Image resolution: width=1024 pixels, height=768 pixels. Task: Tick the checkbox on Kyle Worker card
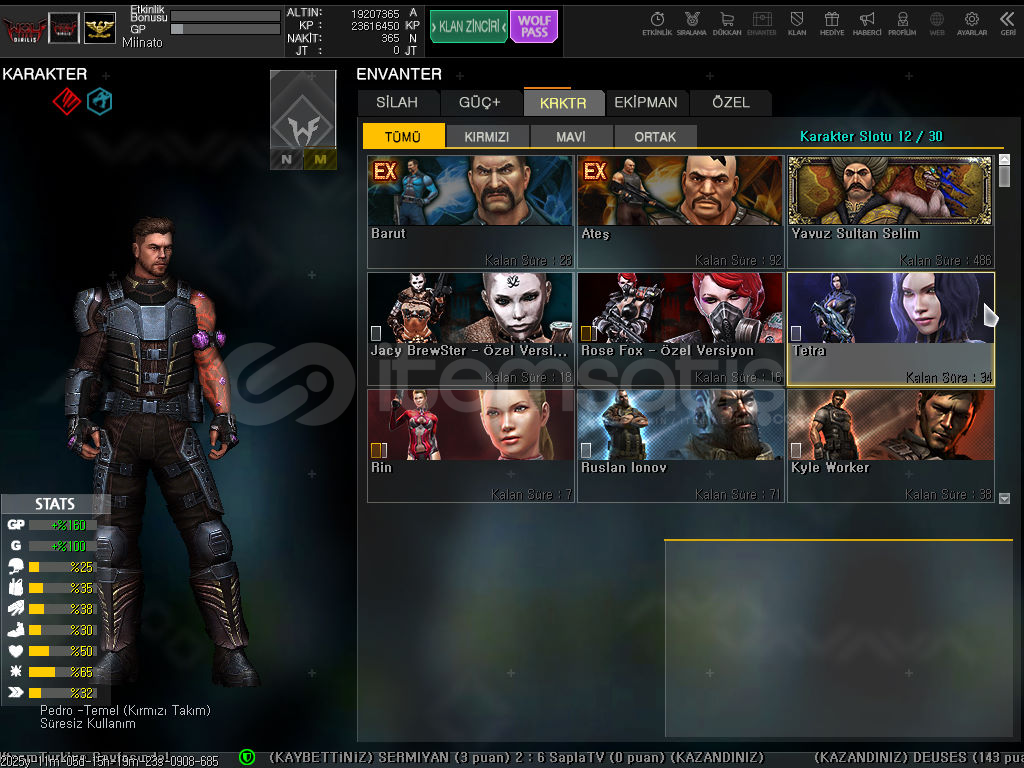tap(796, 450)
